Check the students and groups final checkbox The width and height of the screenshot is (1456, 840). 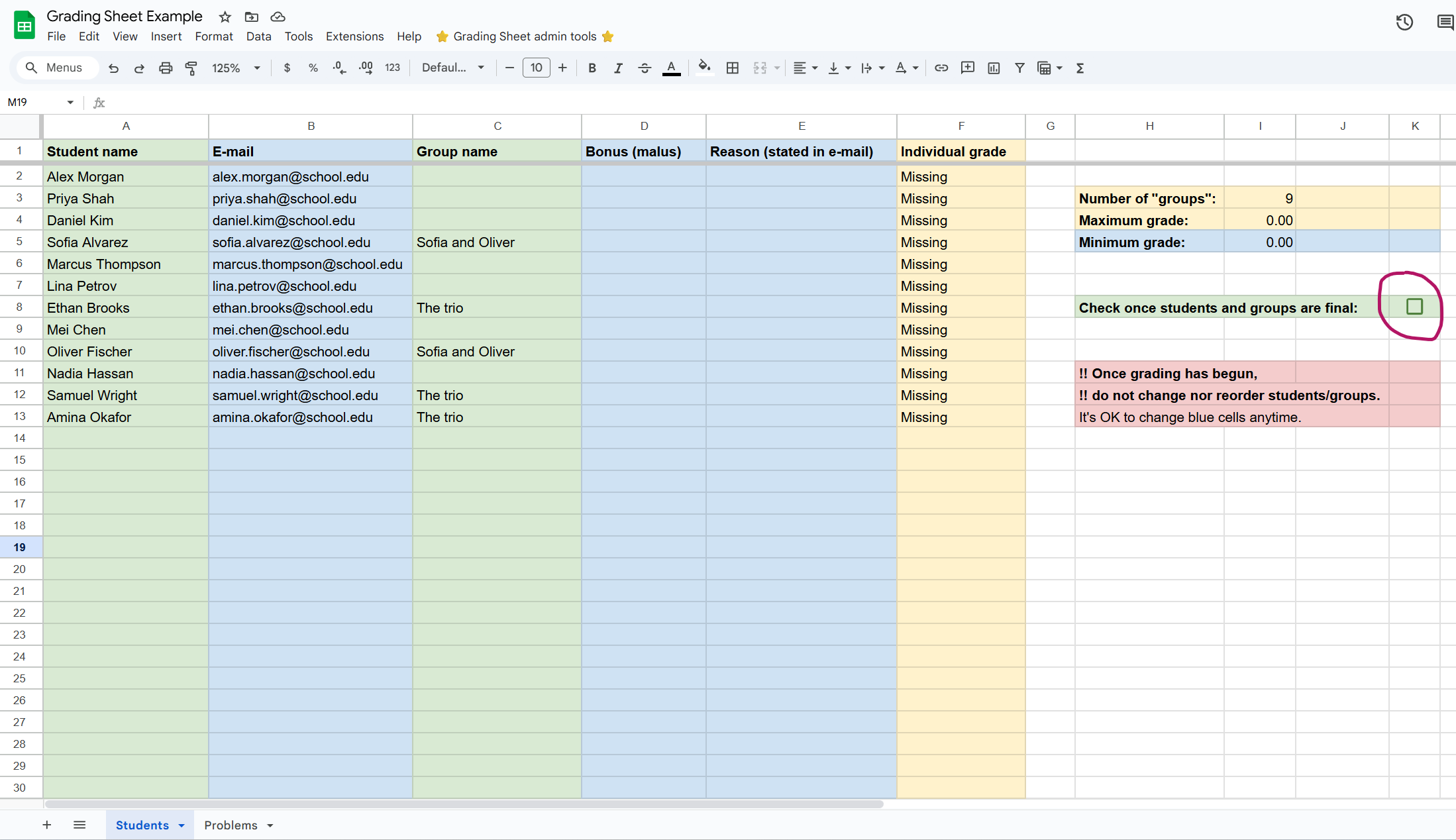(x=1414, y=307)
